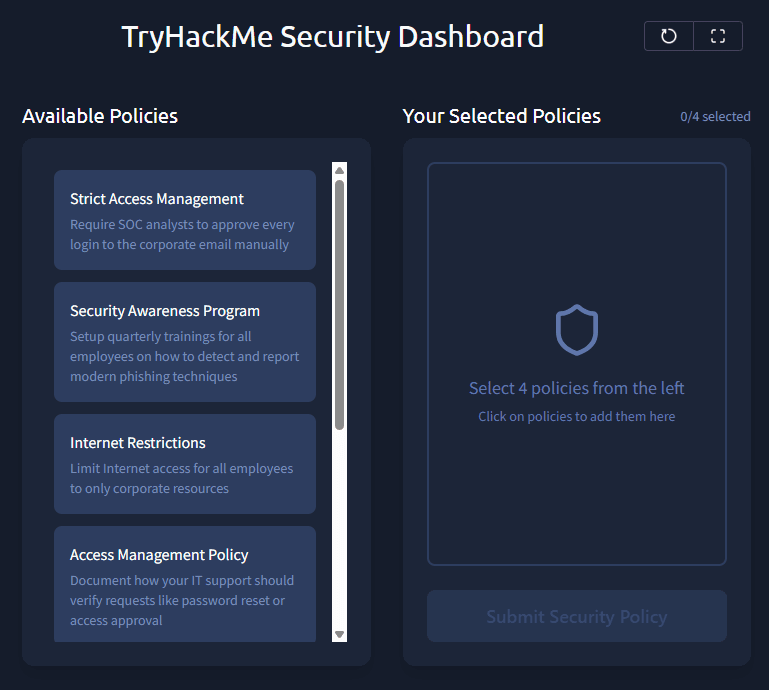The height and width of the screenshot is (690, 769).
Task: Click the 'Select 4 policies from the left' text
Action: (576, 388)
